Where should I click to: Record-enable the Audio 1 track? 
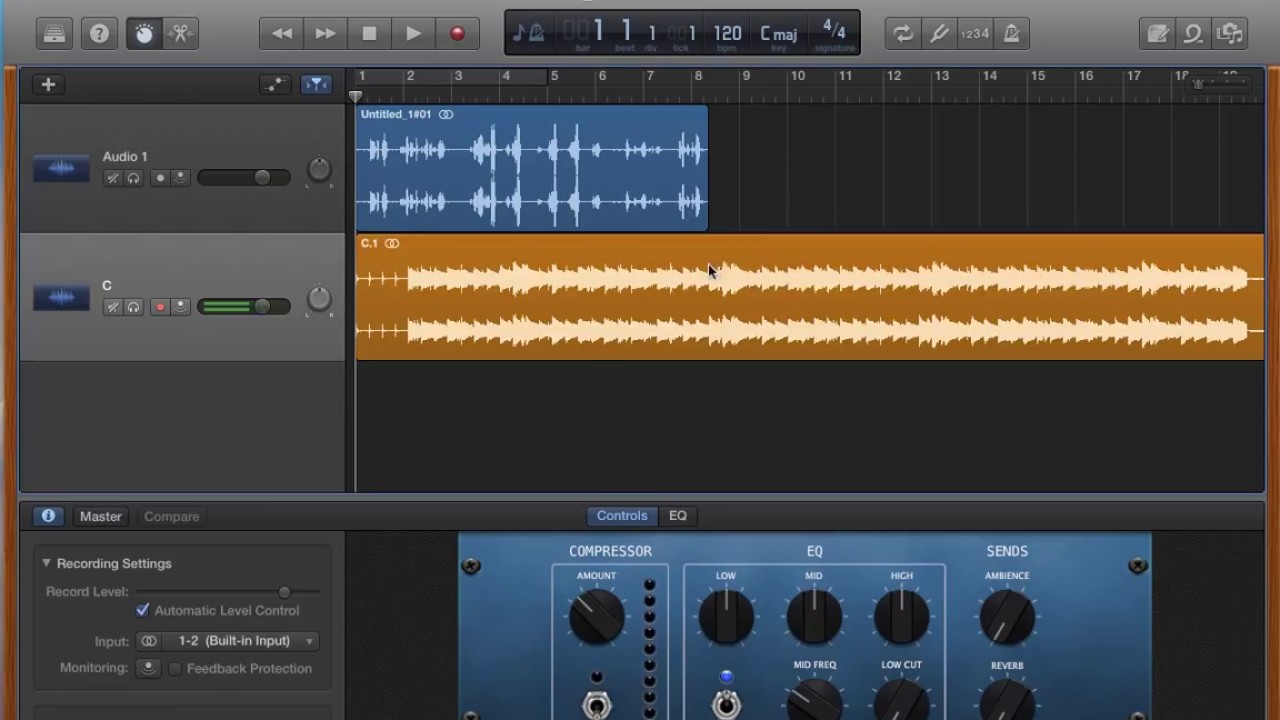(160, 178)
